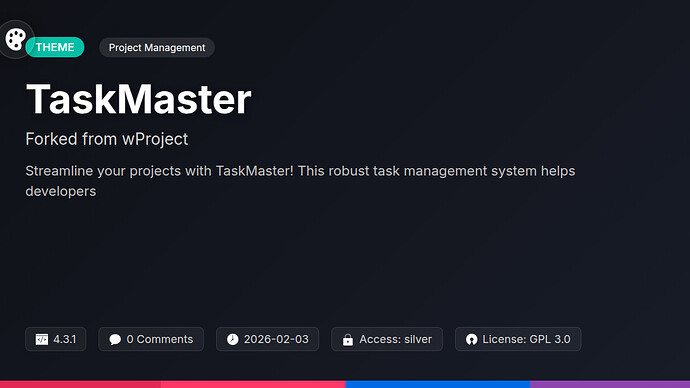This screenshot has width=690, height=388.
Task: Click the TaskMaster title
Action: (139, 99)
